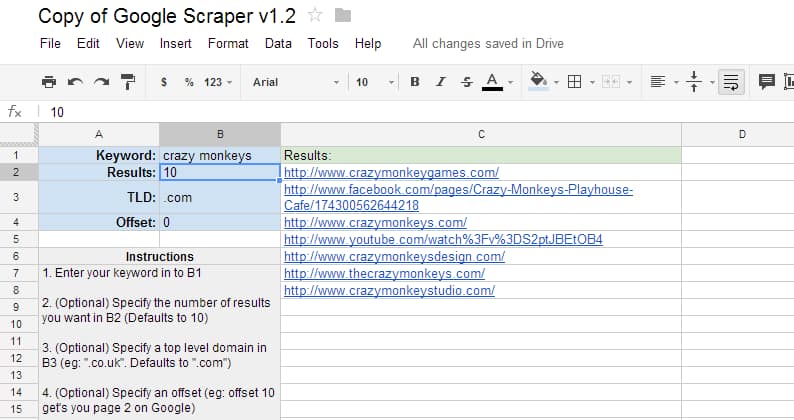The height and width of the screenshot is (420, 794).
Task: Open the fill color picker
Action: pos(539,82)
